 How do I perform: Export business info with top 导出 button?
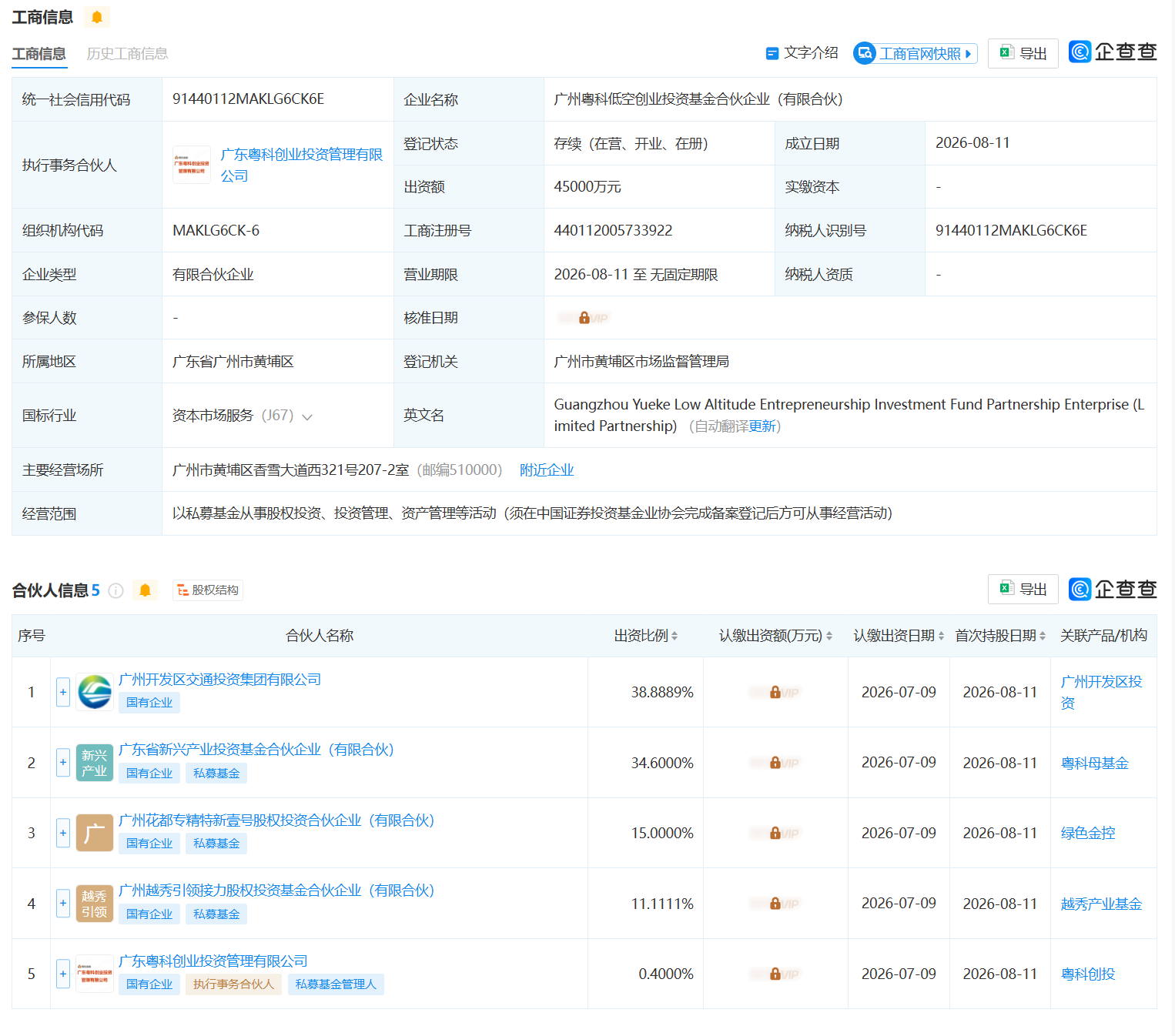1023,53
